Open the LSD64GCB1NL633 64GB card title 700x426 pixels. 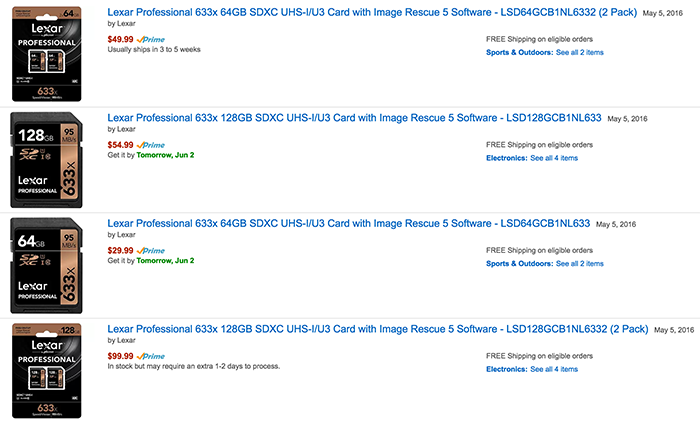(349, 223)
